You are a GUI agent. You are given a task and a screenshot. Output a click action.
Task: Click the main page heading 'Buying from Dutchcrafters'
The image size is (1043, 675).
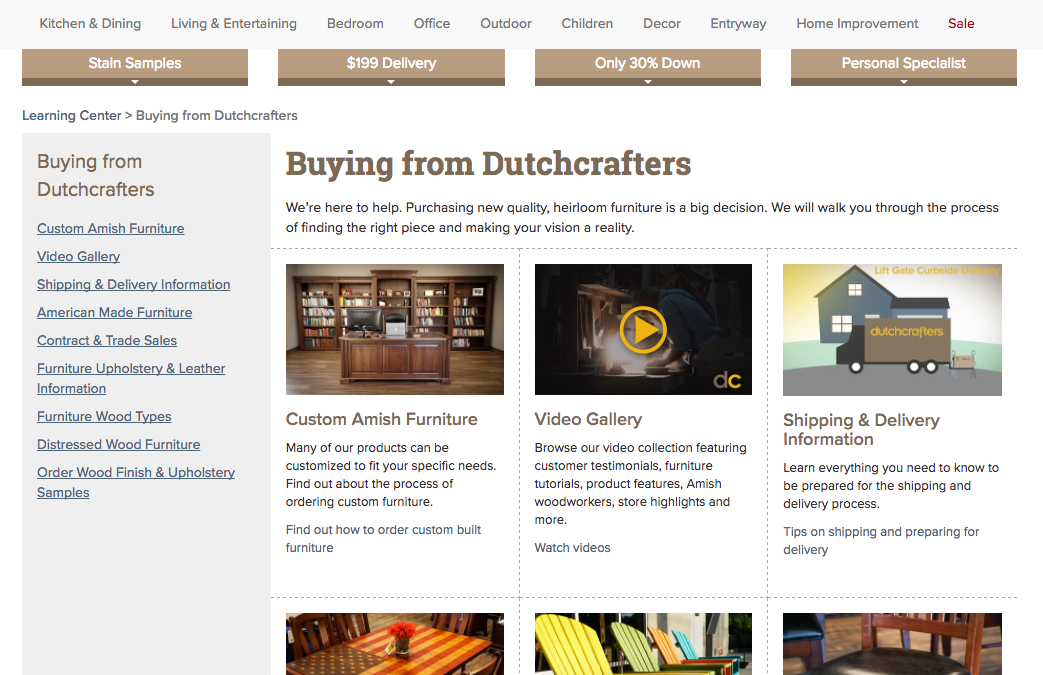tap(488, 164)
